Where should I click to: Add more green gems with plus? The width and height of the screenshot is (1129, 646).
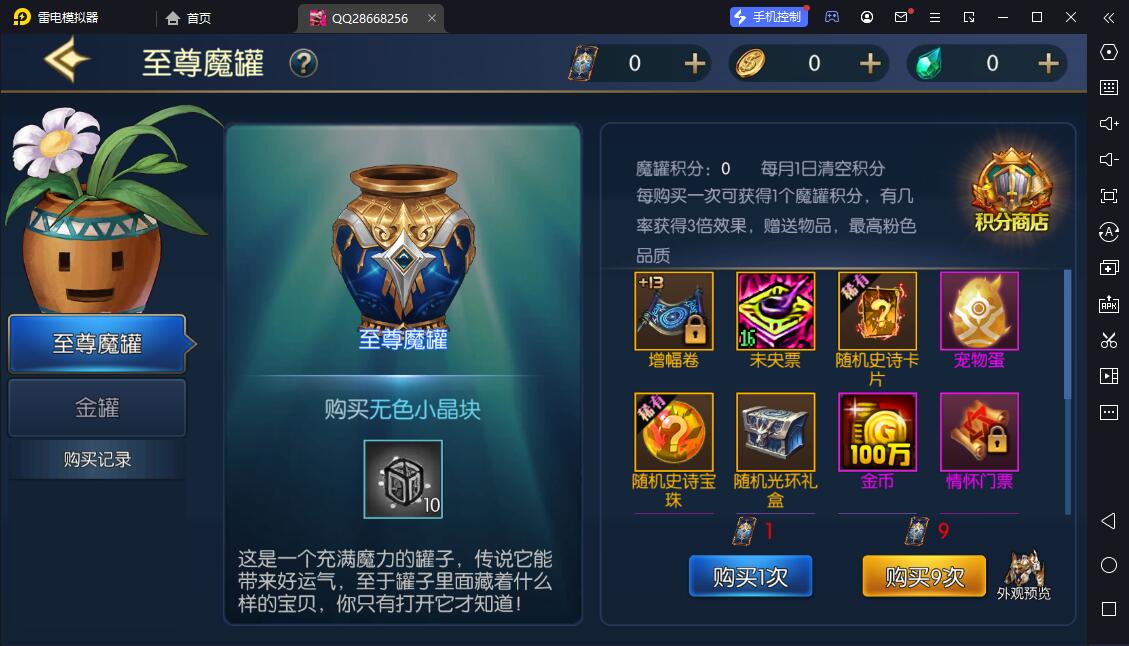coord(1048,63)
